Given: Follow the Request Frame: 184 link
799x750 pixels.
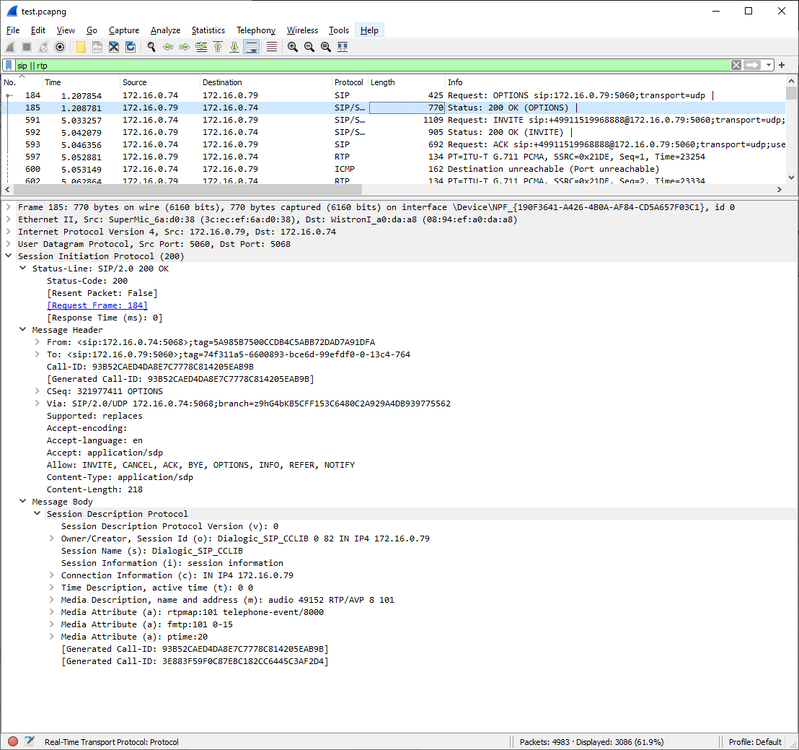Looking at the screenshot, I should 97,306.
